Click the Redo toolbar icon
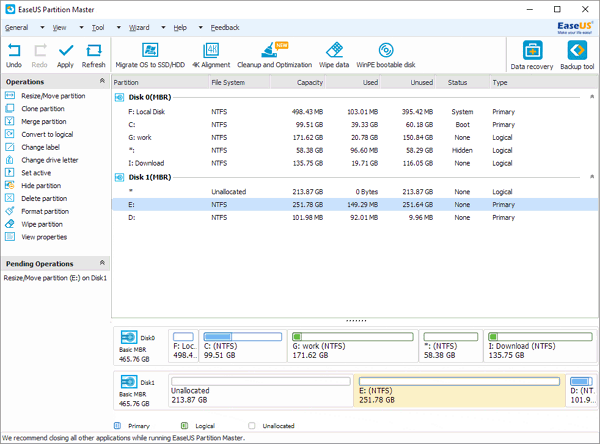600x444 pixels. point(40,55)
